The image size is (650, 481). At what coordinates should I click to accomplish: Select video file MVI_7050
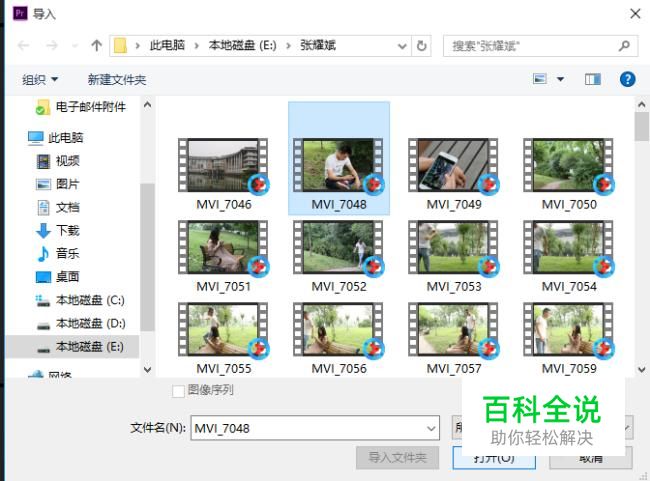(x=569, y=174)
